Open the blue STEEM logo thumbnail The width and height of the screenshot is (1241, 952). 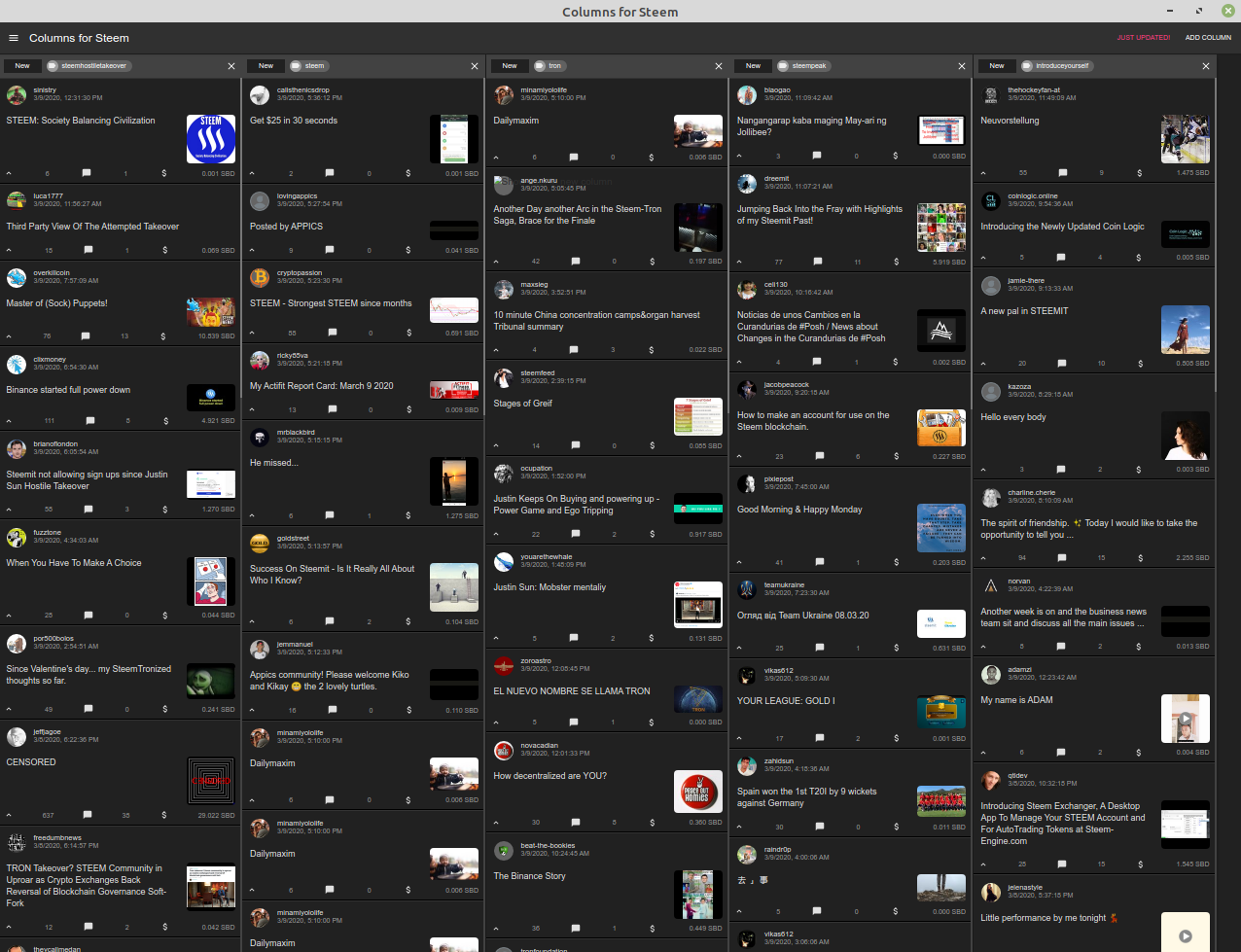(x=211, y=139)
